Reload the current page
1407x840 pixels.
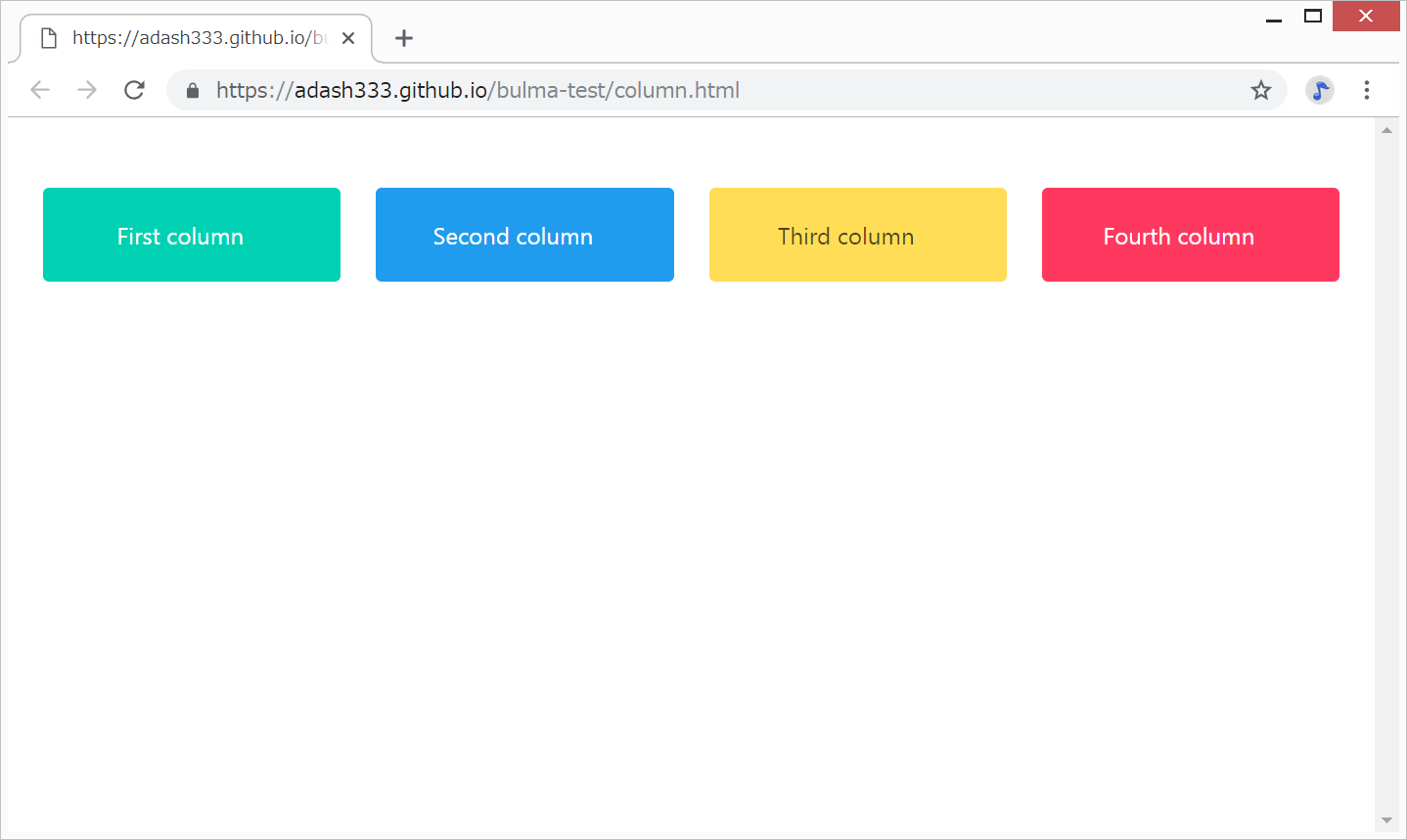pyautogui.click(x=134, y=90)
